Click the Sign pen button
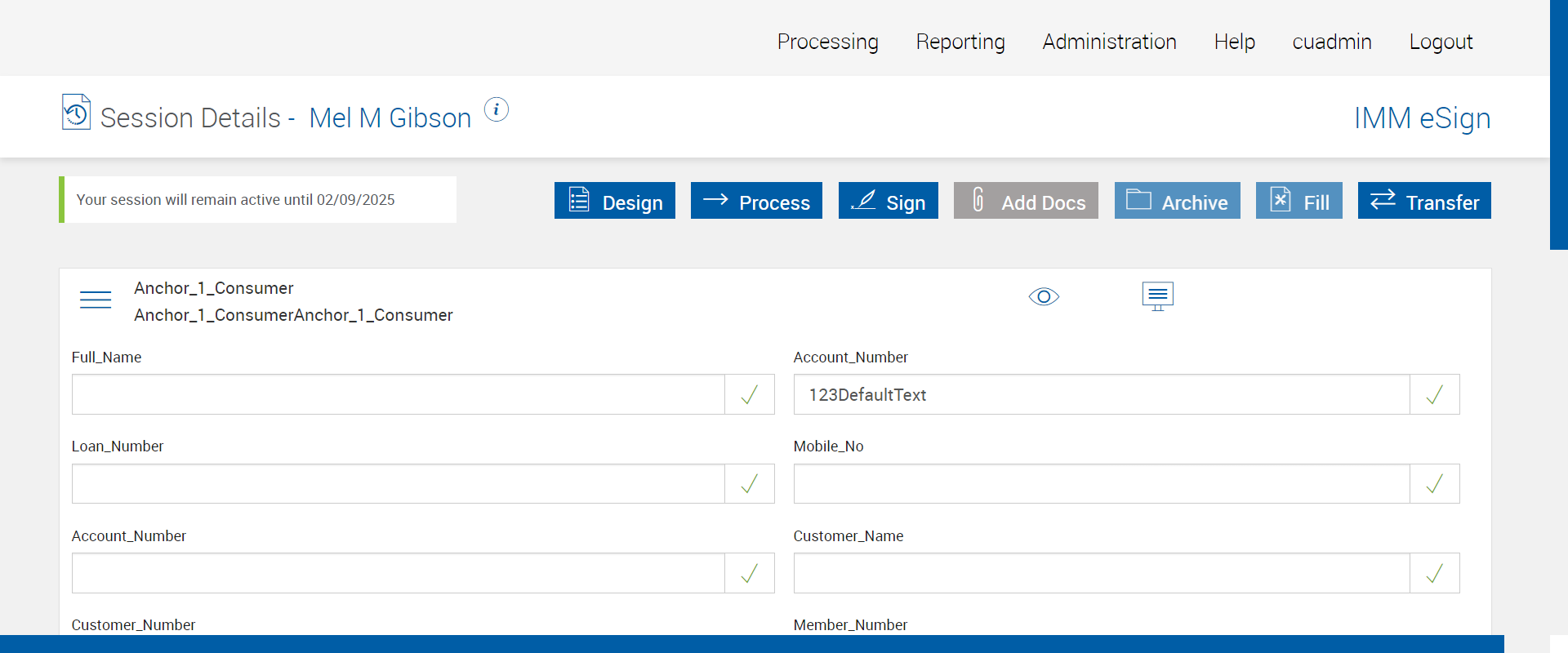Viewport: 1568px width, 653px height. coord(888,201)
